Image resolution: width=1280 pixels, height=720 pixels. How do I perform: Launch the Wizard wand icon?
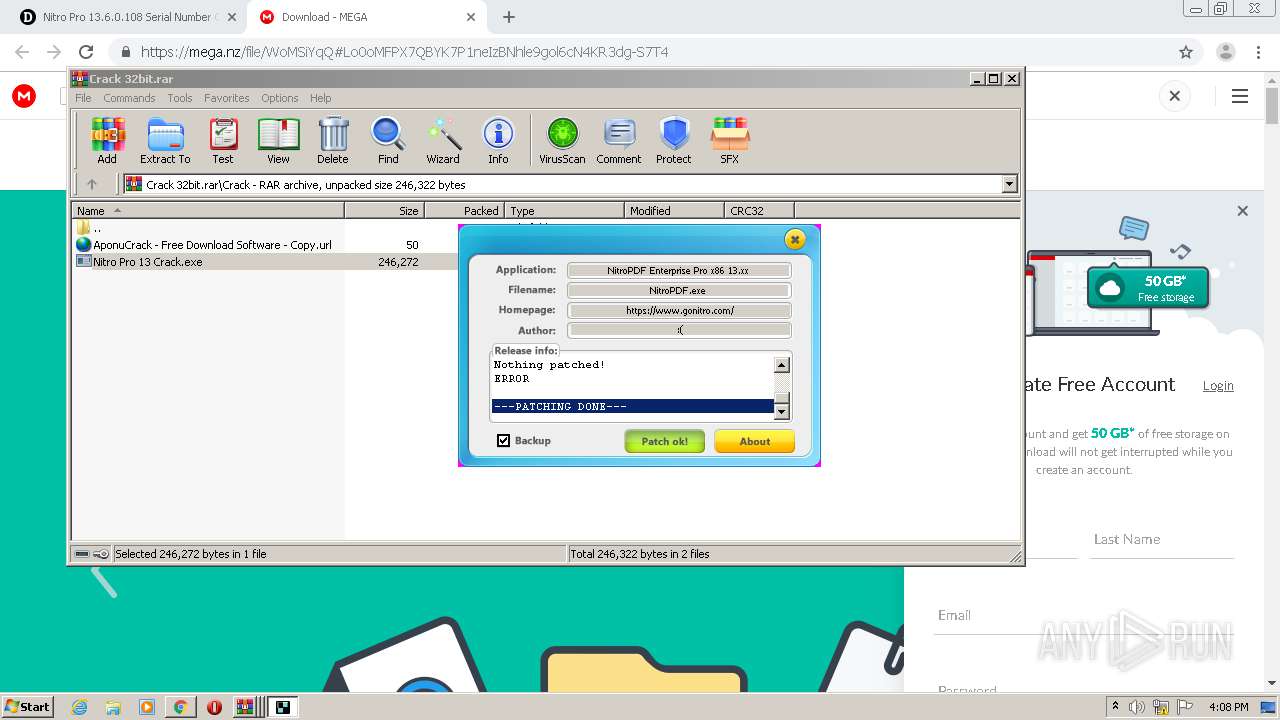click(x=443, y=141)
